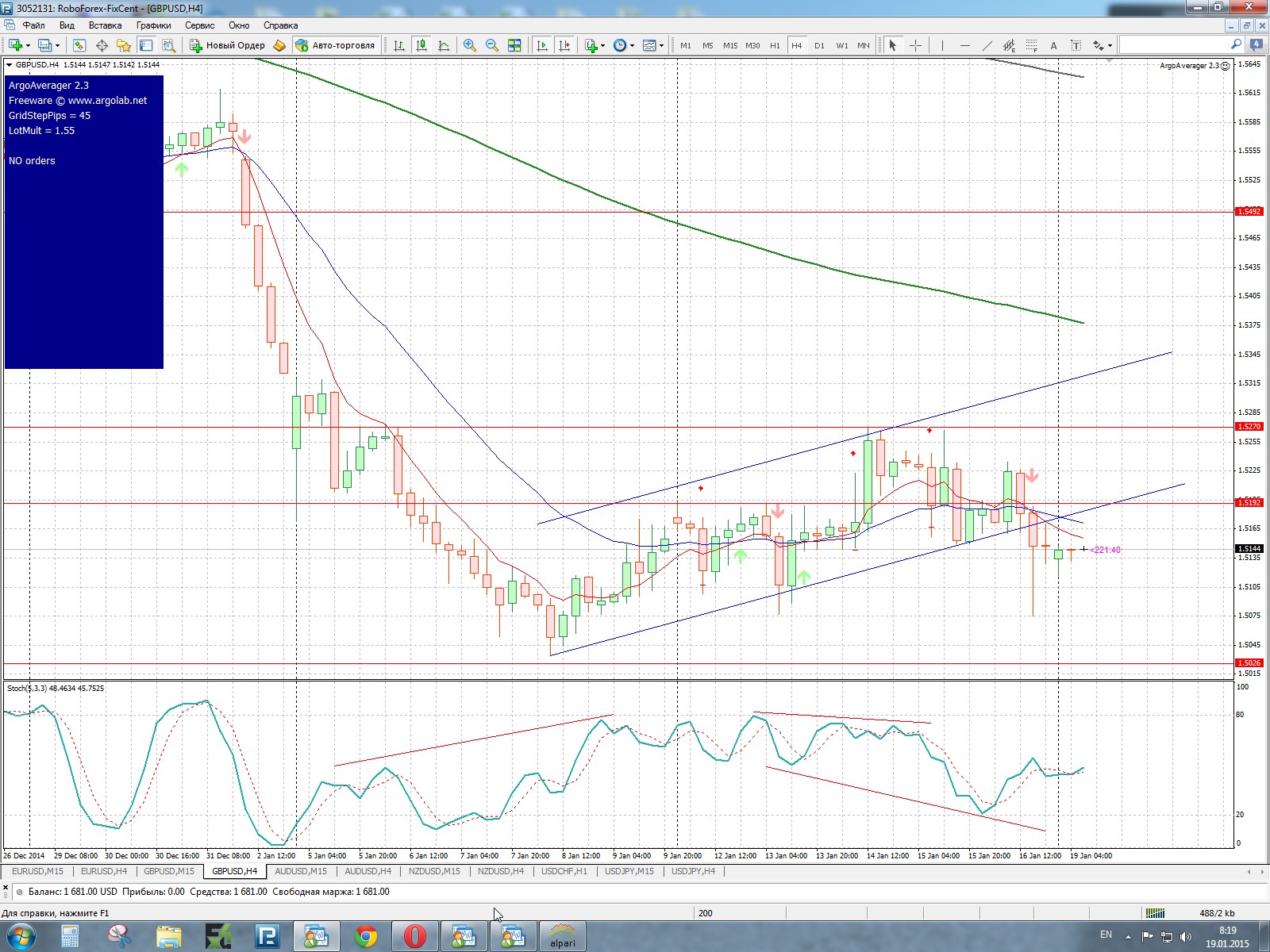
Task: Select the crosshair tool
Action: click(915, 45)
